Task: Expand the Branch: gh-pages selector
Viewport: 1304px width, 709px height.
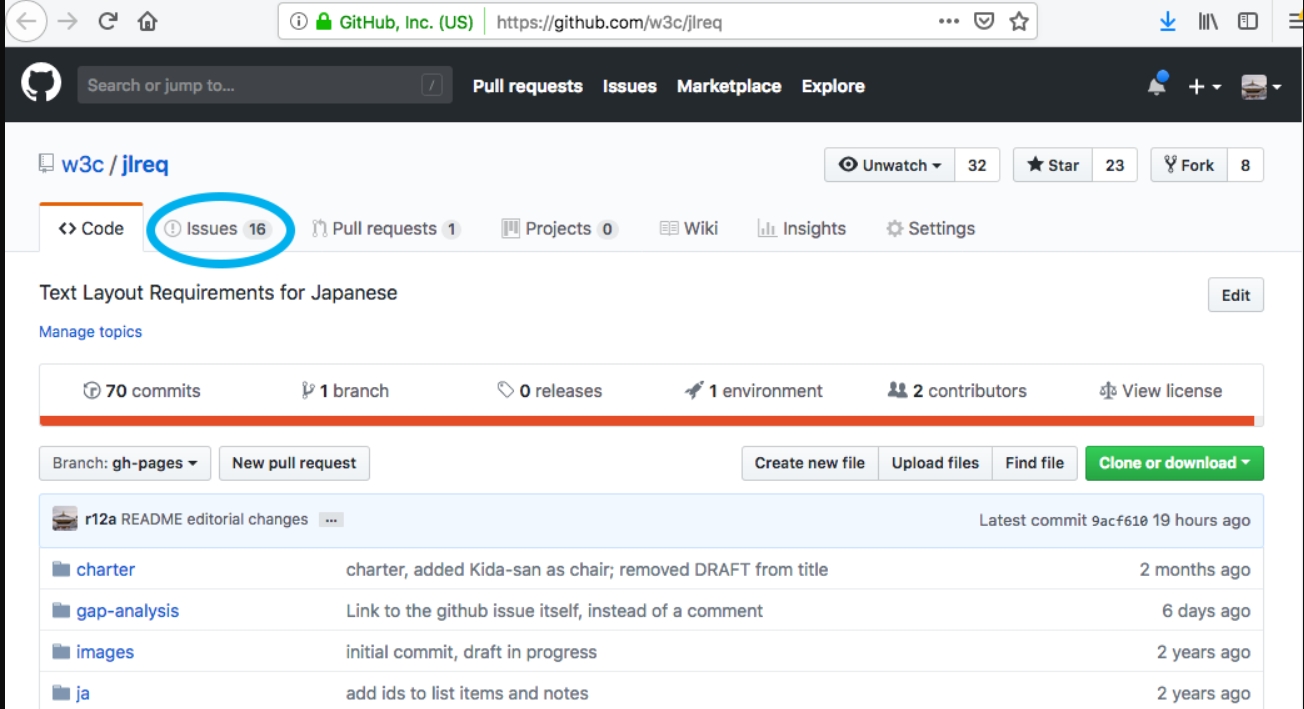Action: pyautogui.click(x=125, y=463)
